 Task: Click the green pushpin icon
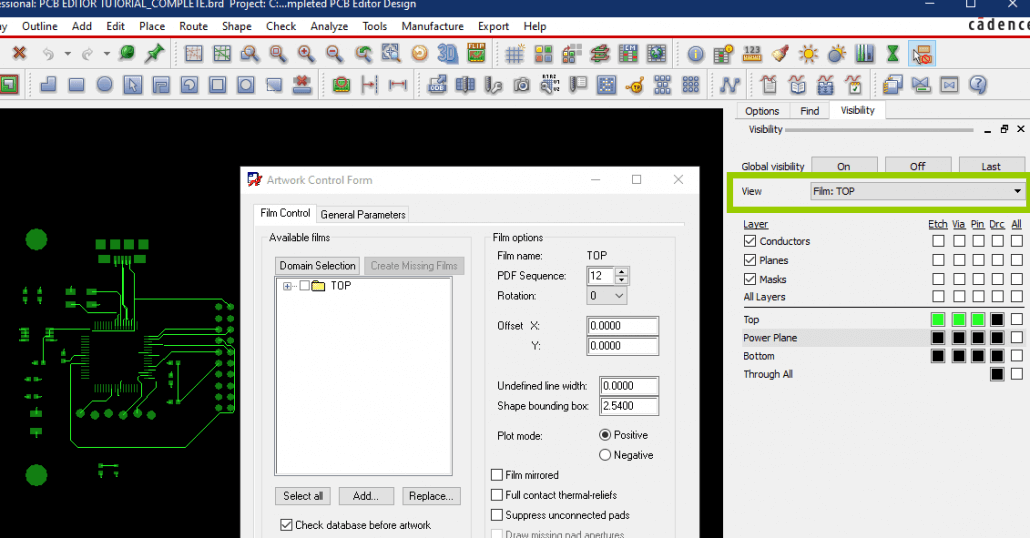coord(155,53)
